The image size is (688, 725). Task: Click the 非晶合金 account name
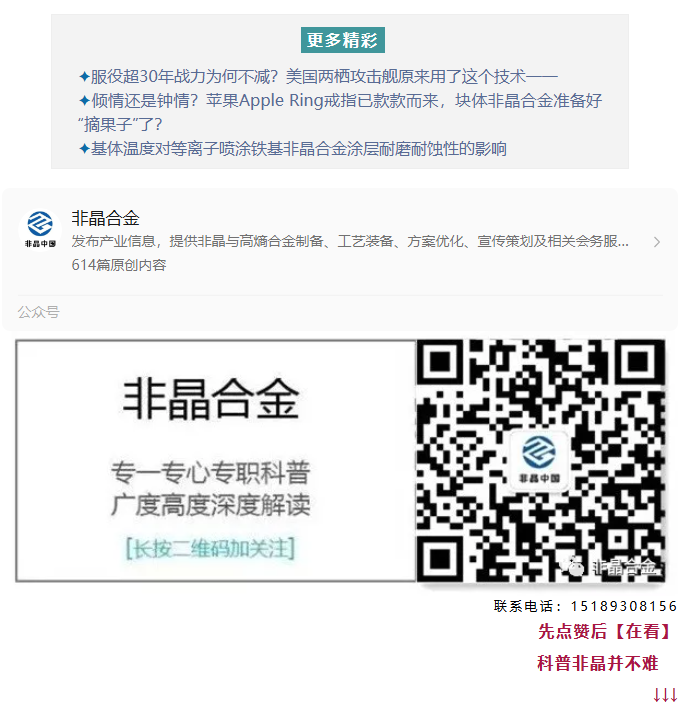105,218
